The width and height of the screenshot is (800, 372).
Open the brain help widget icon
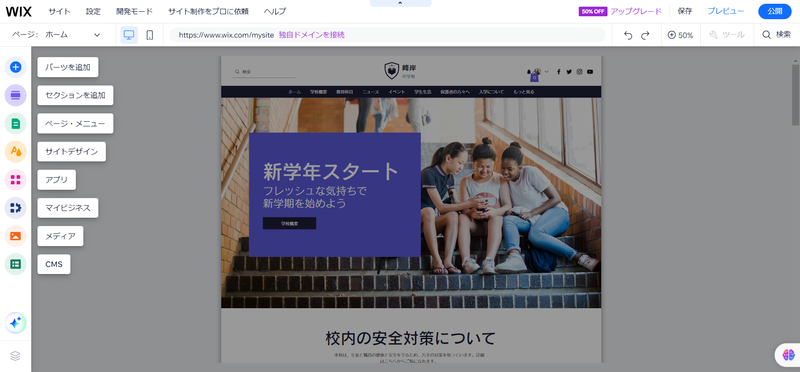tap(788, 354)
